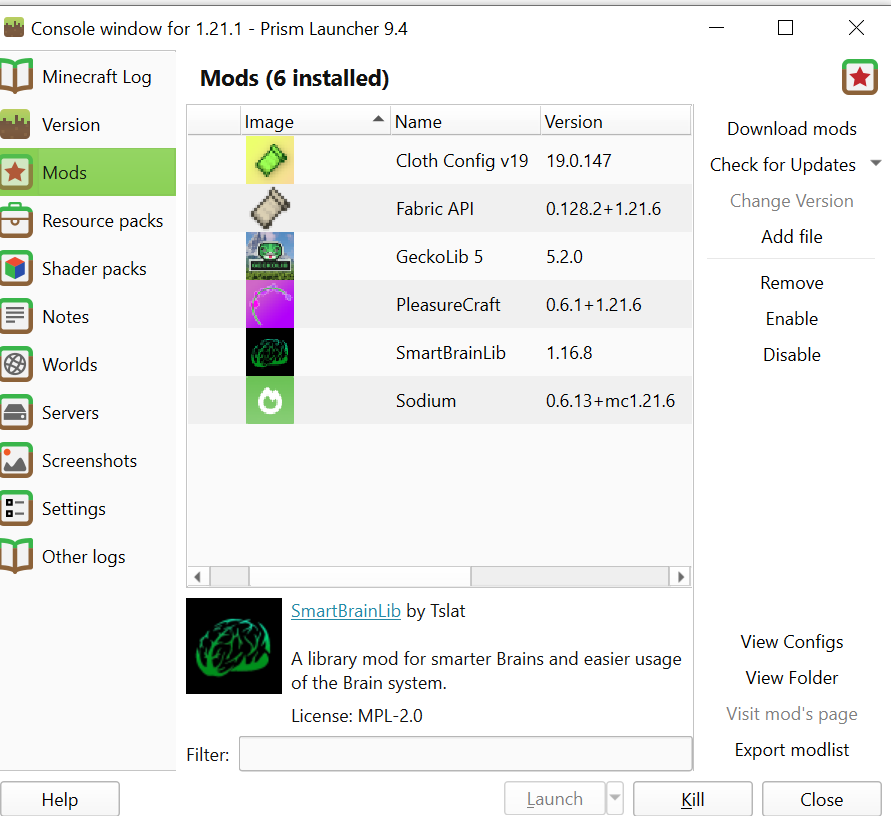Viewport: 891px width, 816px height.
Task: Click the Disable button
Action: [x=792, y=355]
